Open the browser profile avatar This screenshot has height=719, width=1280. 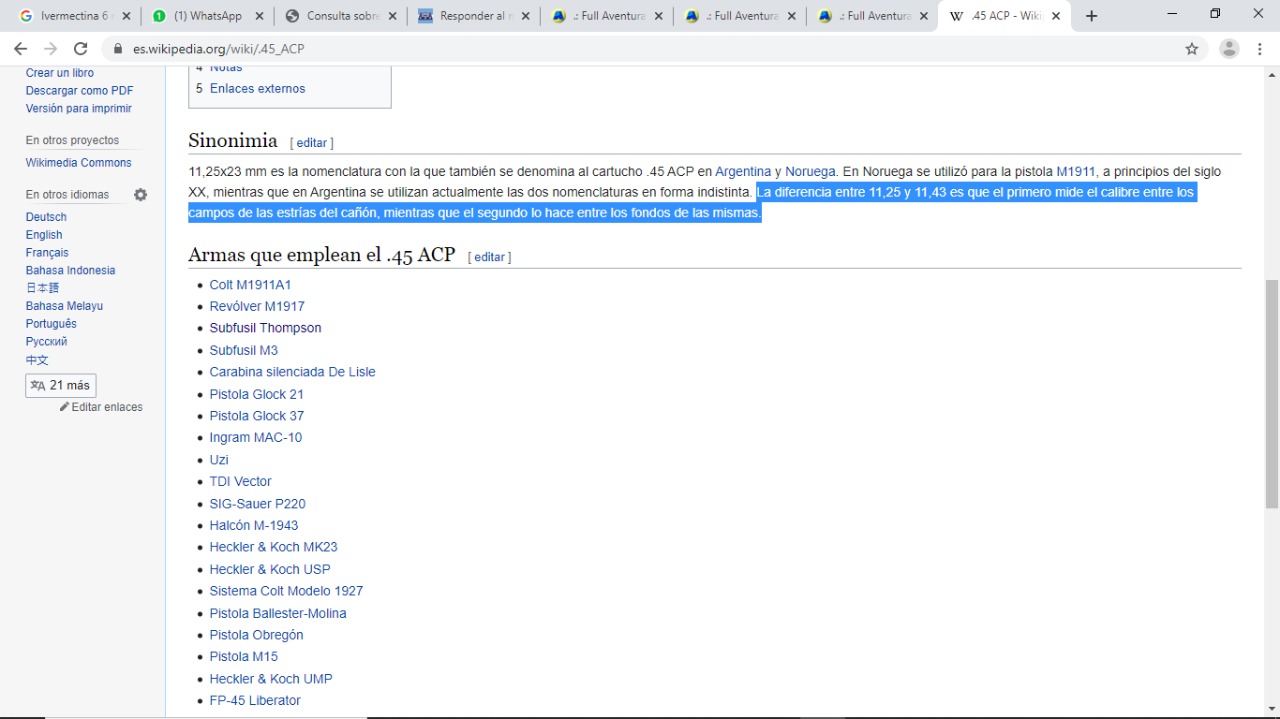[1229, 49]
